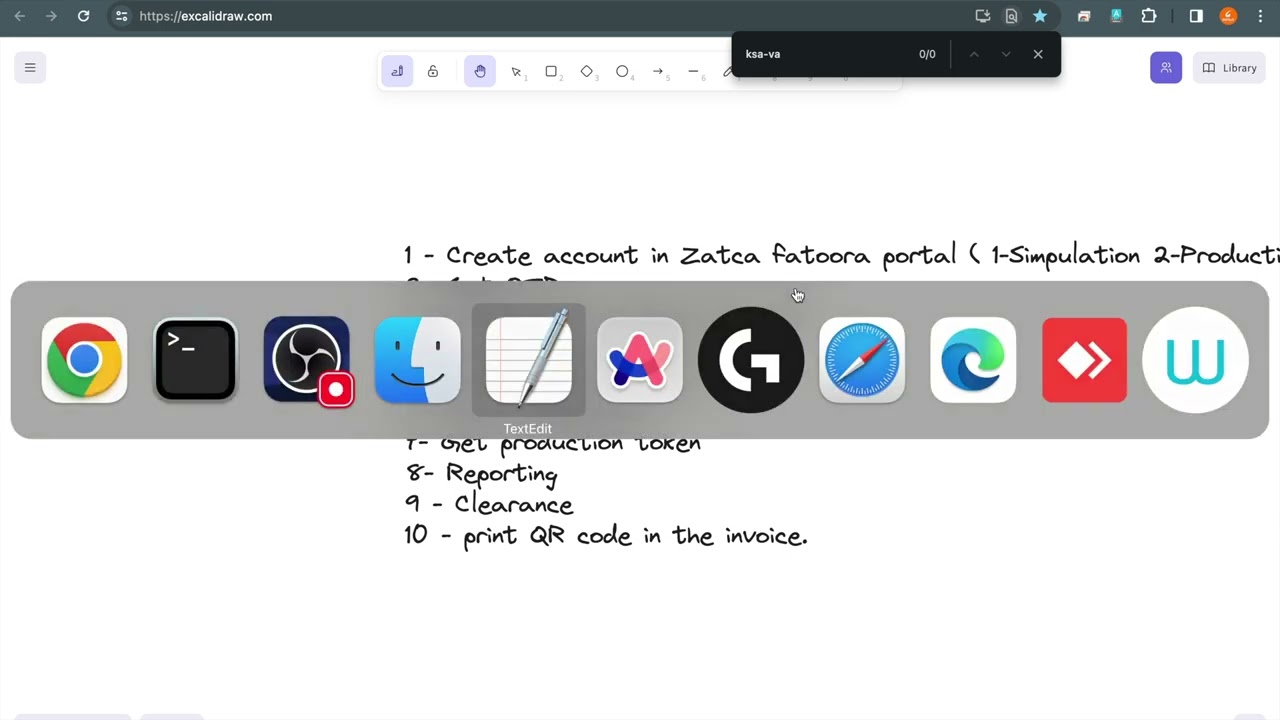Image resolution: width=1280 pixels, height=720 pixels.
Task: Click the "8- Reporting" canvas text
Action: click(x=482, y=474)
